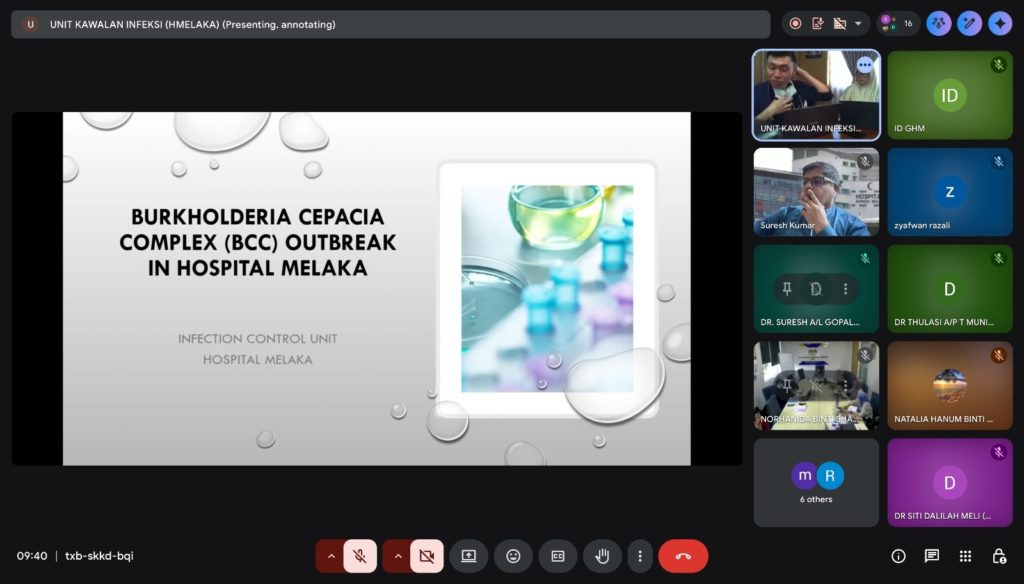Click the red Leave call button
This screenshot has width=1024, height=584.
(x=683, y=556)
